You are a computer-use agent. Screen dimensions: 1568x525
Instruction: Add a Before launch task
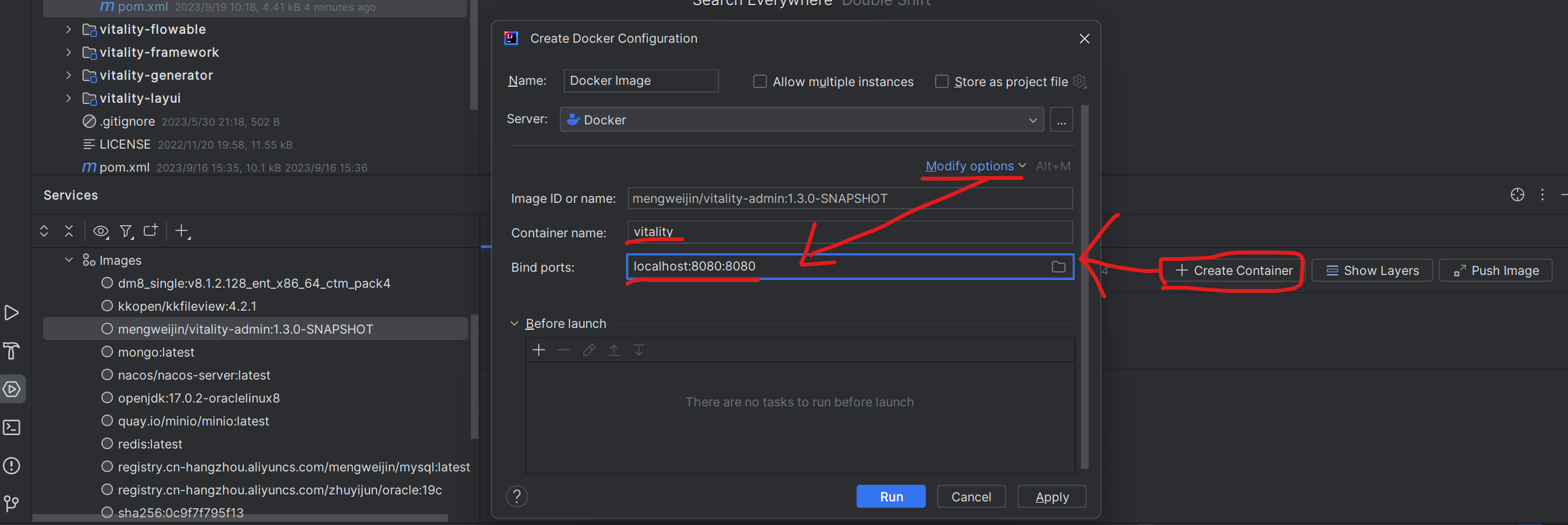[x=539, y=350]
